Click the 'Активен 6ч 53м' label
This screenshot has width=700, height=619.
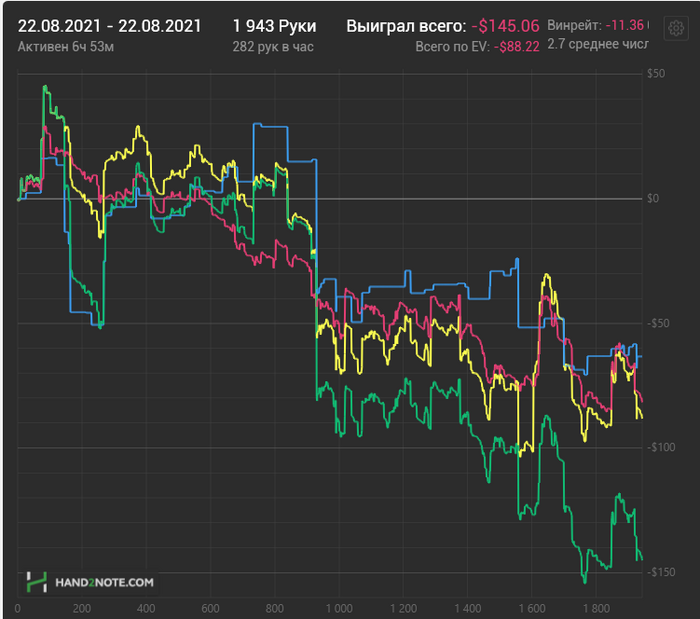(66, 46)
